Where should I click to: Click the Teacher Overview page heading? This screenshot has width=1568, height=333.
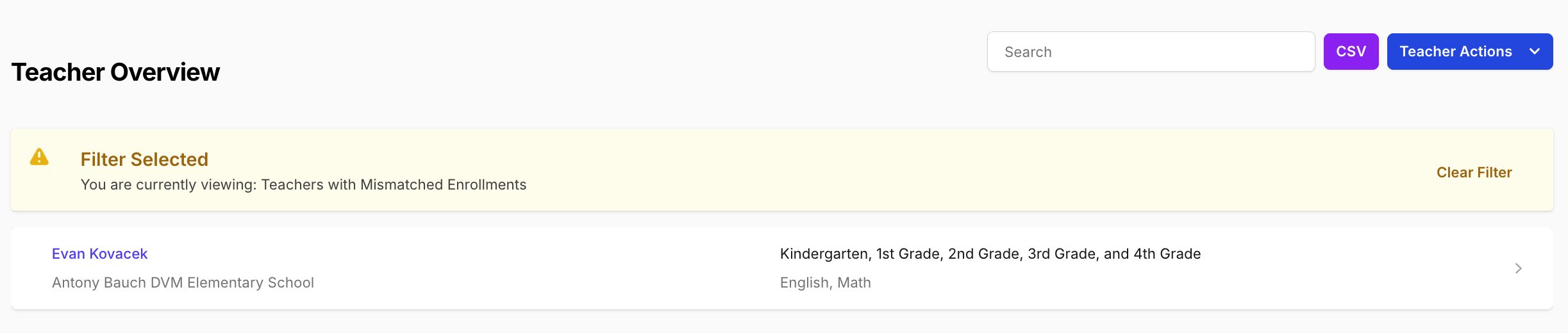point(115,72)
